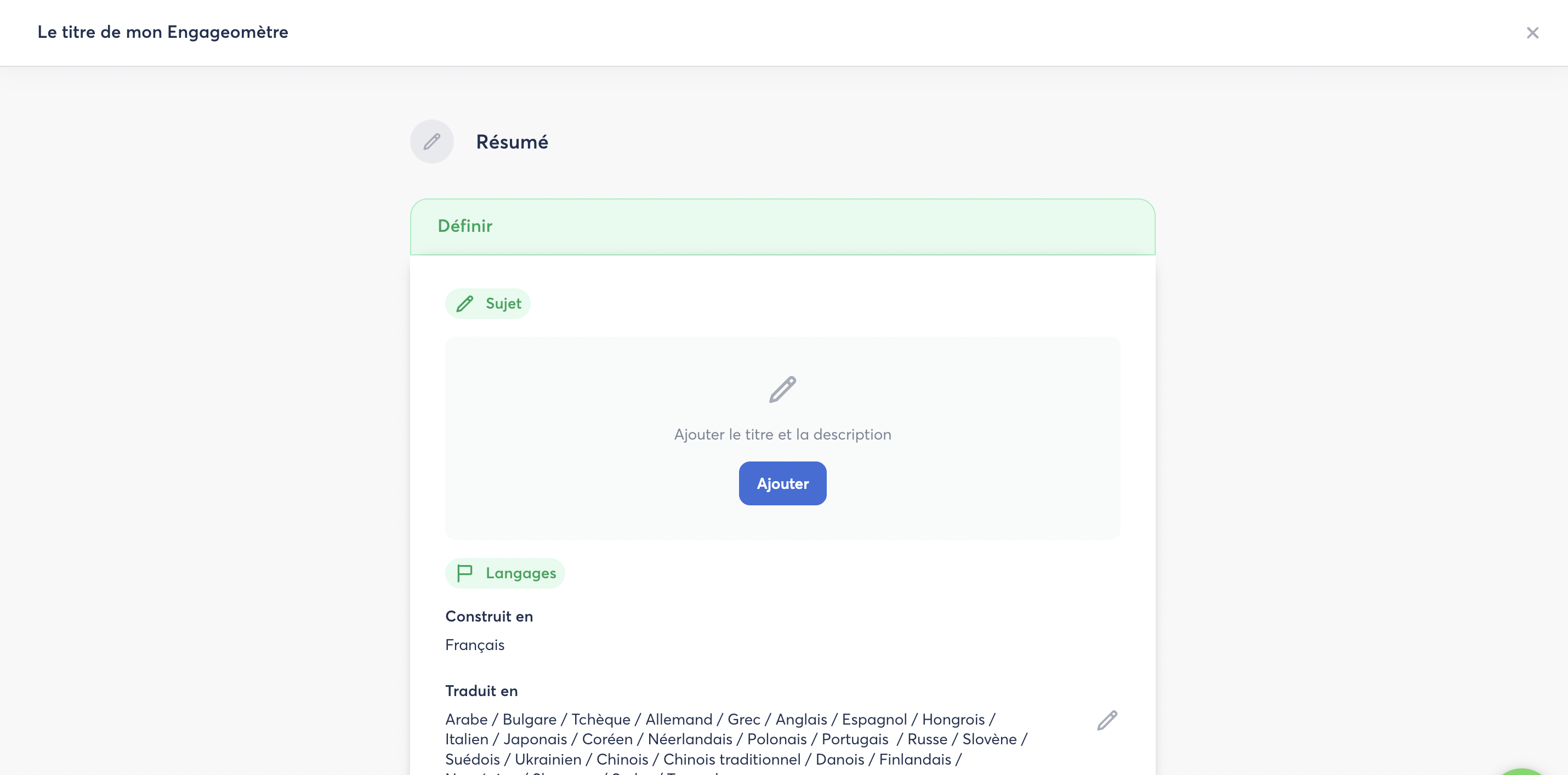This screenshot has width=1568, height=775.
Task: Click the Français language value
Action: 475,645
